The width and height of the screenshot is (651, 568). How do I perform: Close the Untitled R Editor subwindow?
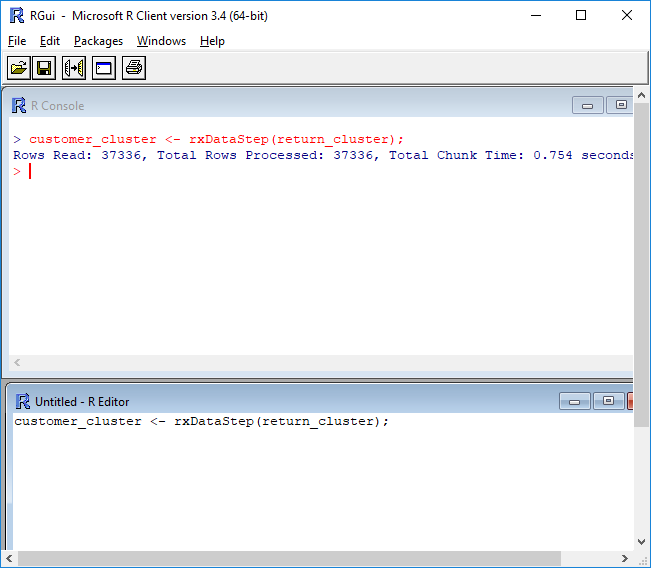pyautogui.click(x=630, y=401)
